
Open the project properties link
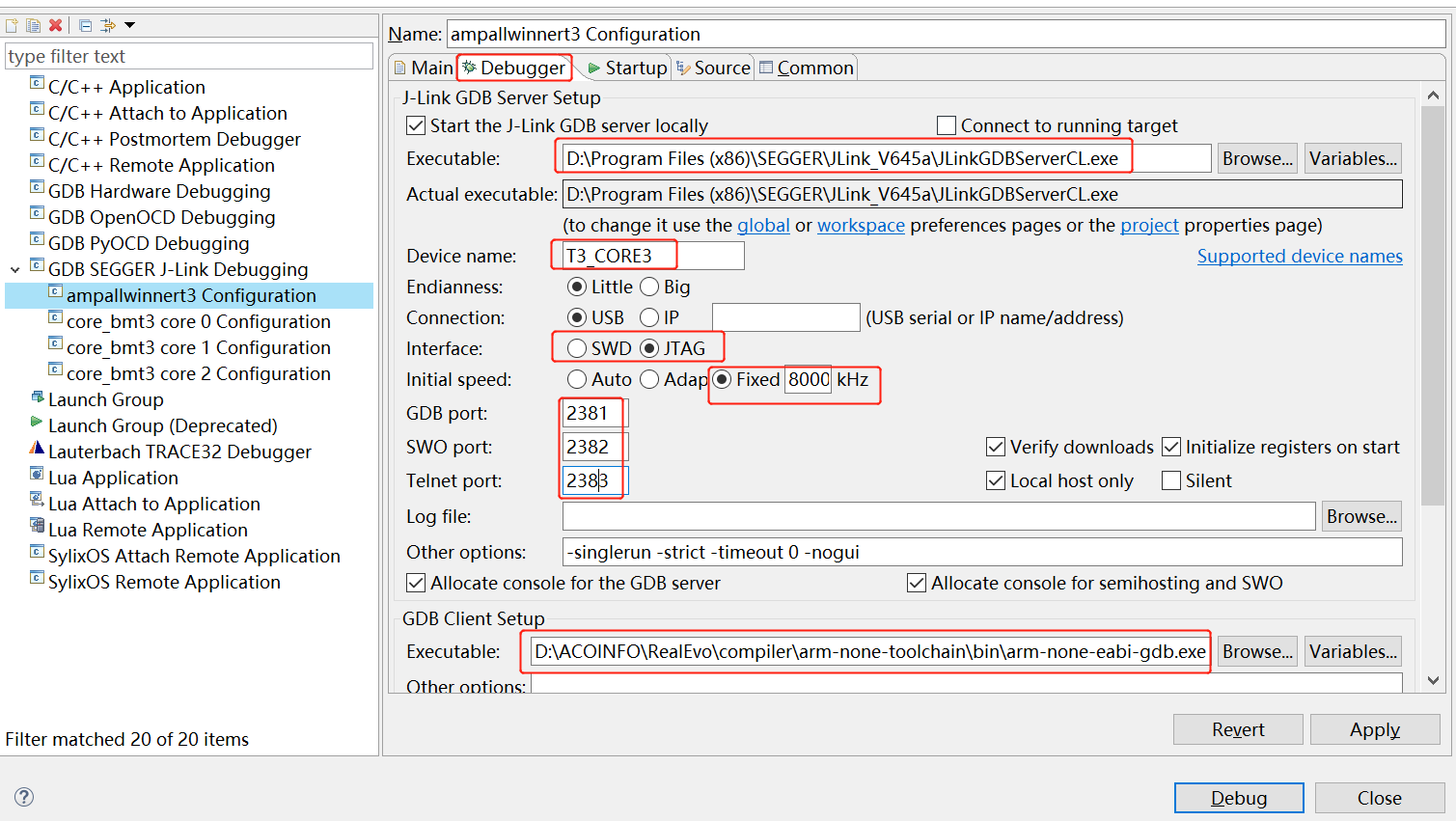click(x=1149, y=225)
